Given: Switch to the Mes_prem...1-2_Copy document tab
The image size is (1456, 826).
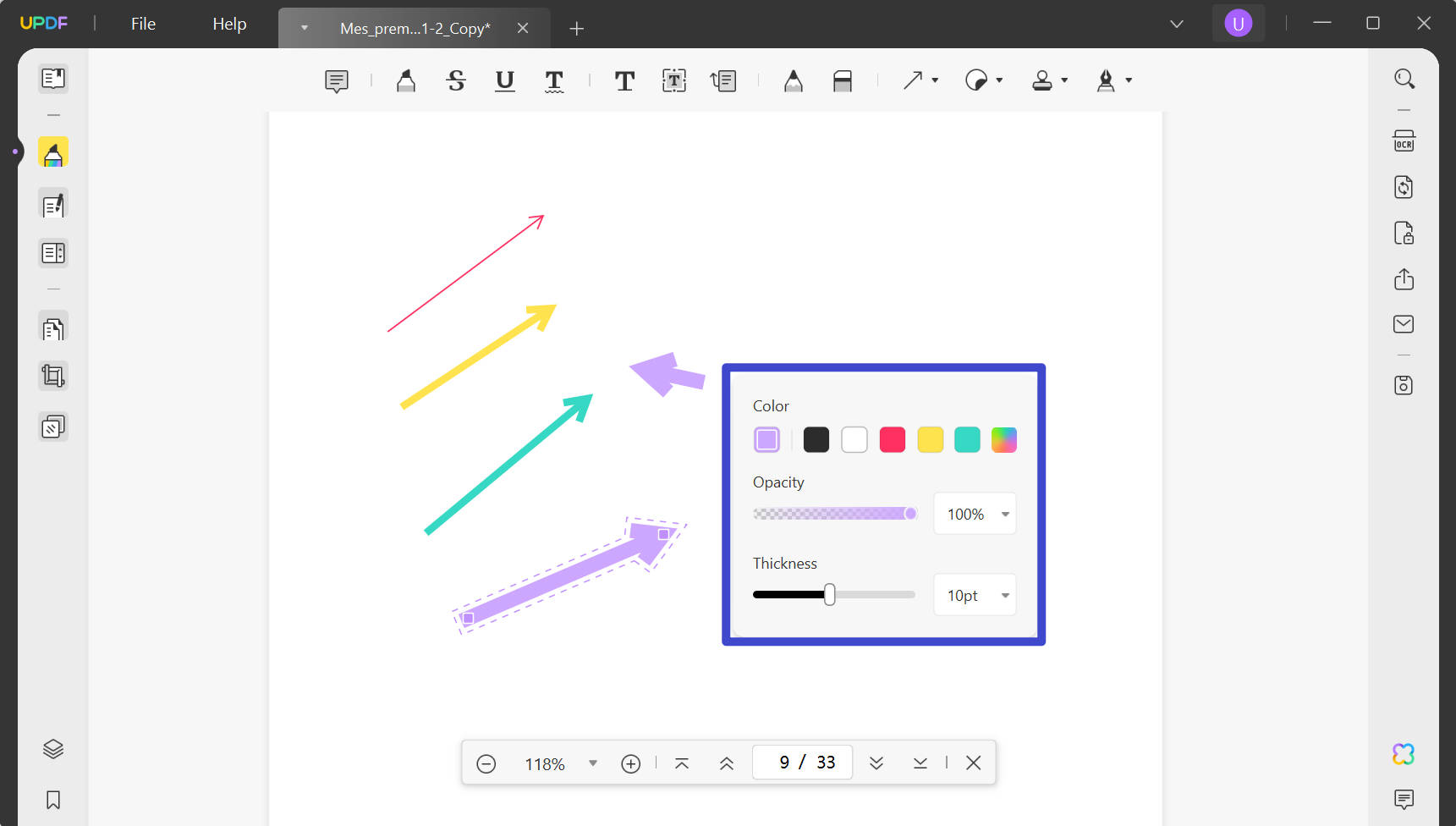Looking at the screenshot, I should [x=415, y=28].
